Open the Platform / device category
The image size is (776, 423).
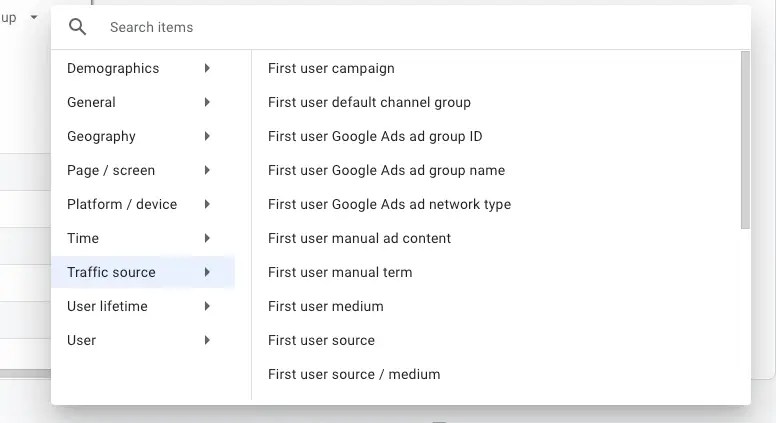click(x=122, y=204)
